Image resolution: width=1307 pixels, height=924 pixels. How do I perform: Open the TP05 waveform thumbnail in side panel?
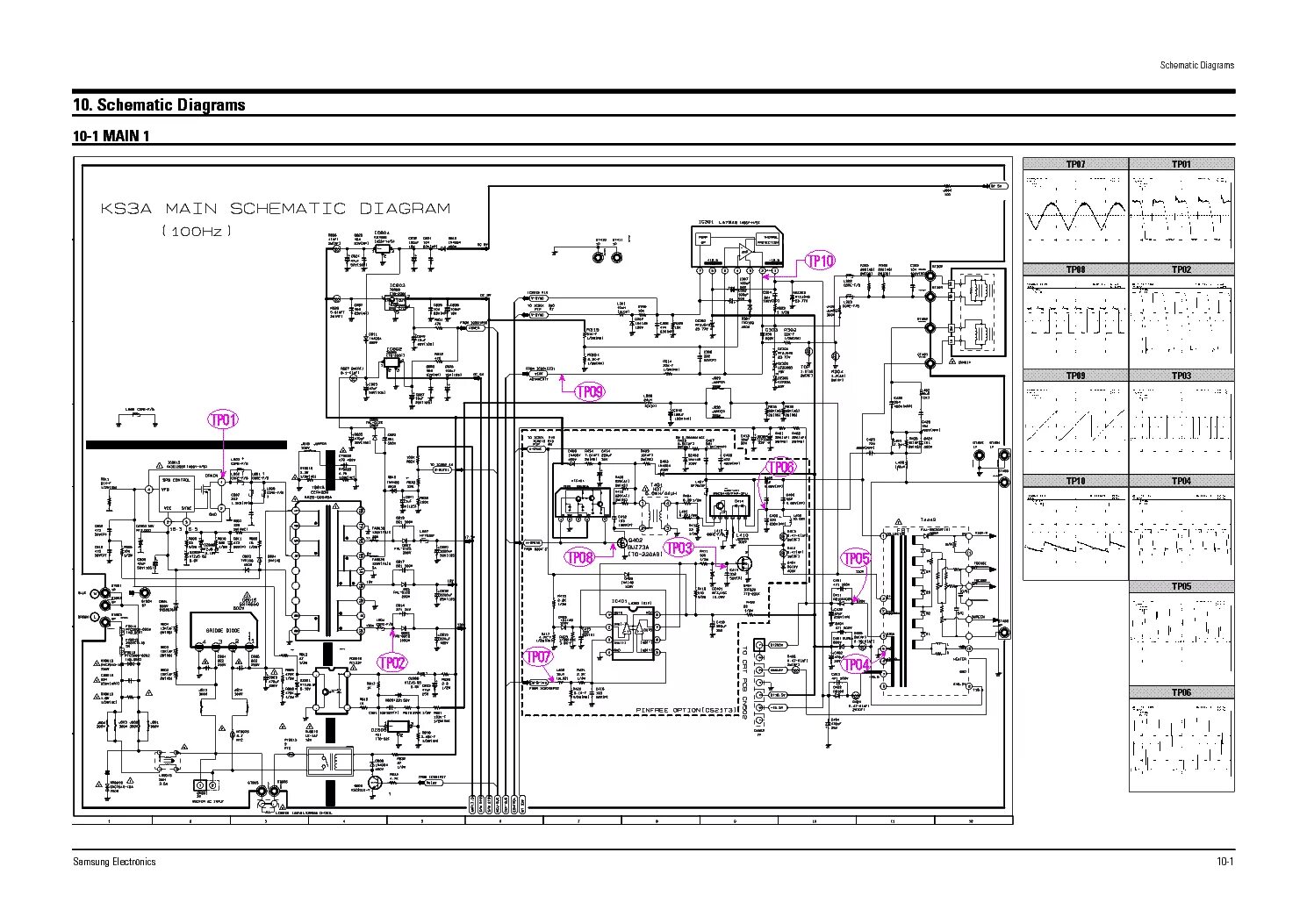click(x=1181, y=639)
